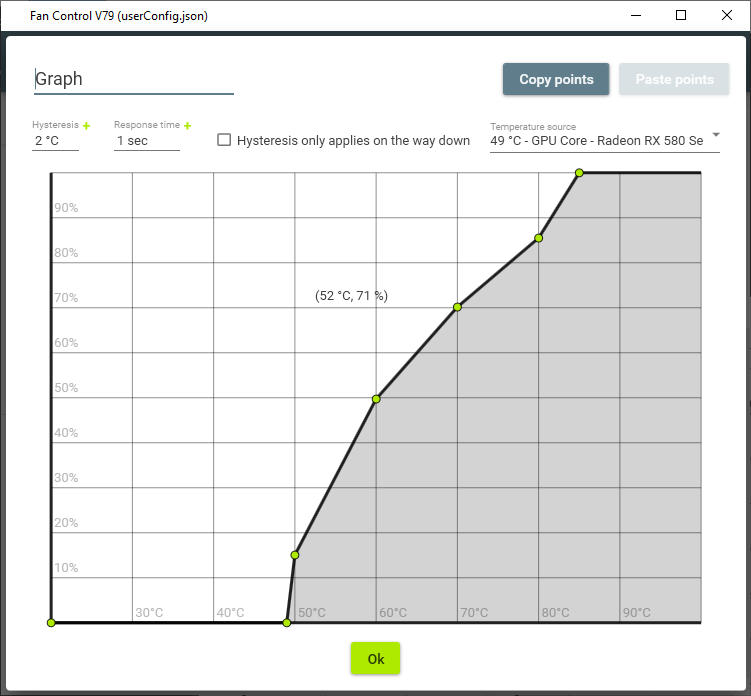This screenshot has height=696, width=751.
Task: Maximize the Fan Control window
Action: pos(681,16)
